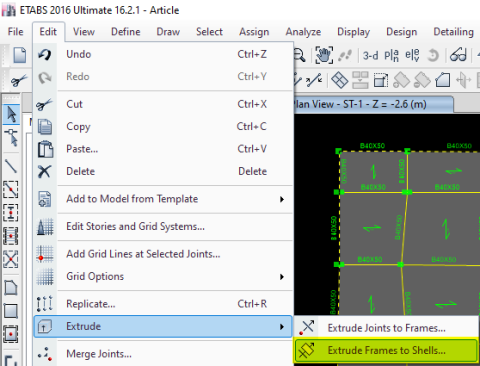This screenshot has width=480, height=366.
Task: Switch to Elevation view
Action: click(412, 55)
